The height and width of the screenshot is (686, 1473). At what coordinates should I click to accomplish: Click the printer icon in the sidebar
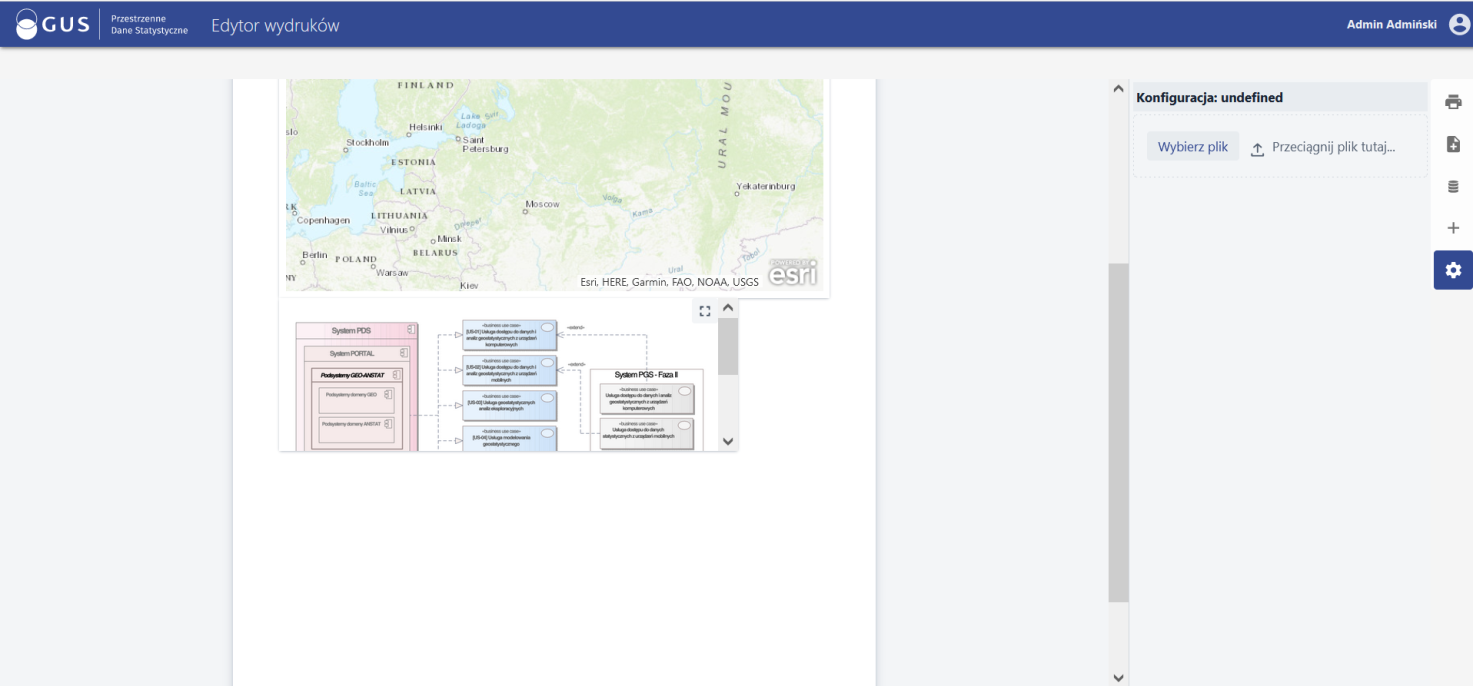[x=1453, y=102]
